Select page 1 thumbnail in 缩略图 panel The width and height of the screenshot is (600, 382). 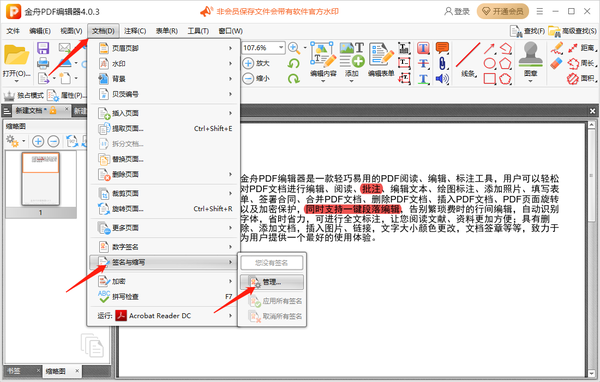[41, 179]
